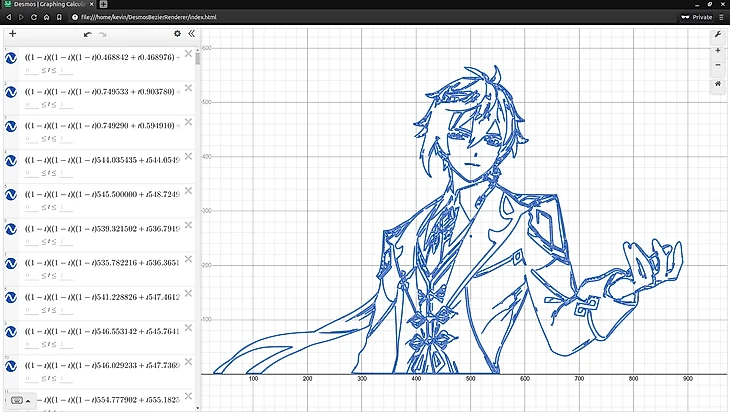
Task: Click the Private browsing indicator
Action: coord(702,16)
